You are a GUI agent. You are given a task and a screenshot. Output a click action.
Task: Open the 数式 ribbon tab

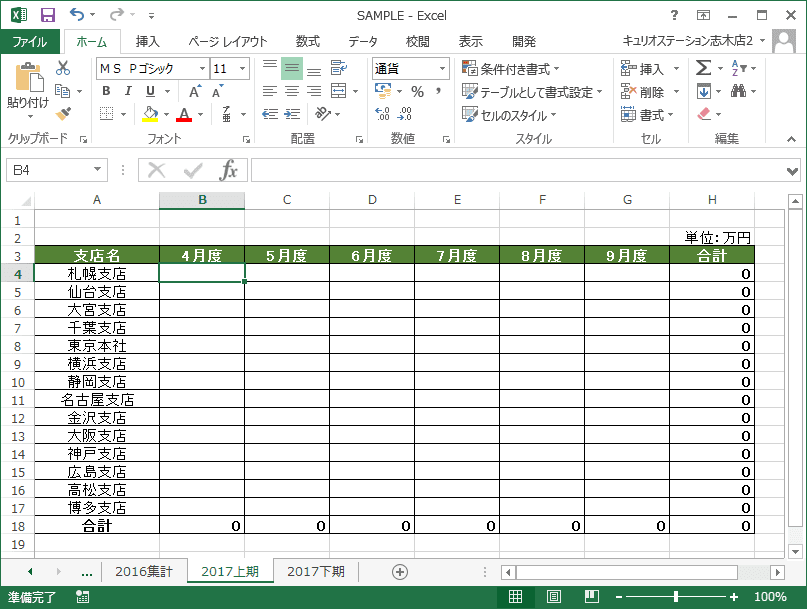[x=307, y=42]
